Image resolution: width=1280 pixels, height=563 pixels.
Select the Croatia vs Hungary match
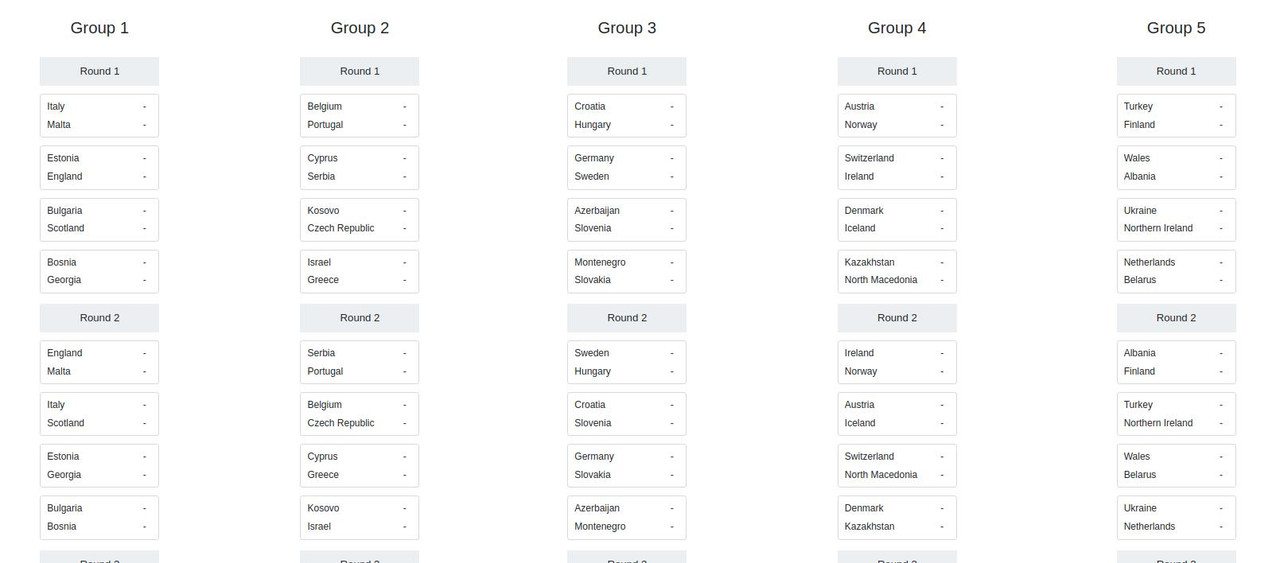tap(626, 115)
